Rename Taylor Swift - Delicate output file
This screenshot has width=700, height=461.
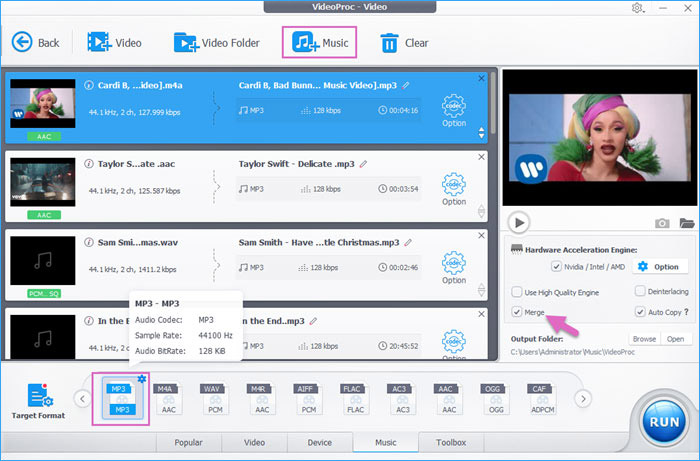[x=363, y=164]
